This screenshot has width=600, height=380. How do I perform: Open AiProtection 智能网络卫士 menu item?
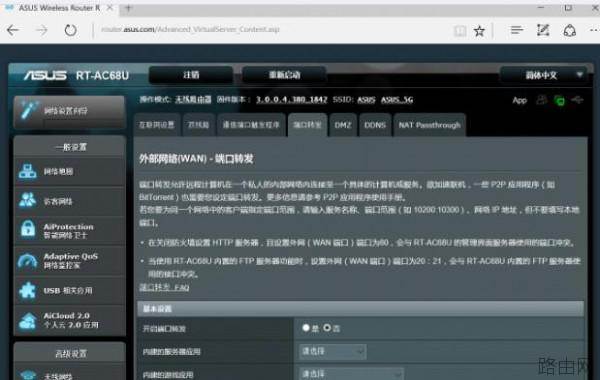[69, 230]
